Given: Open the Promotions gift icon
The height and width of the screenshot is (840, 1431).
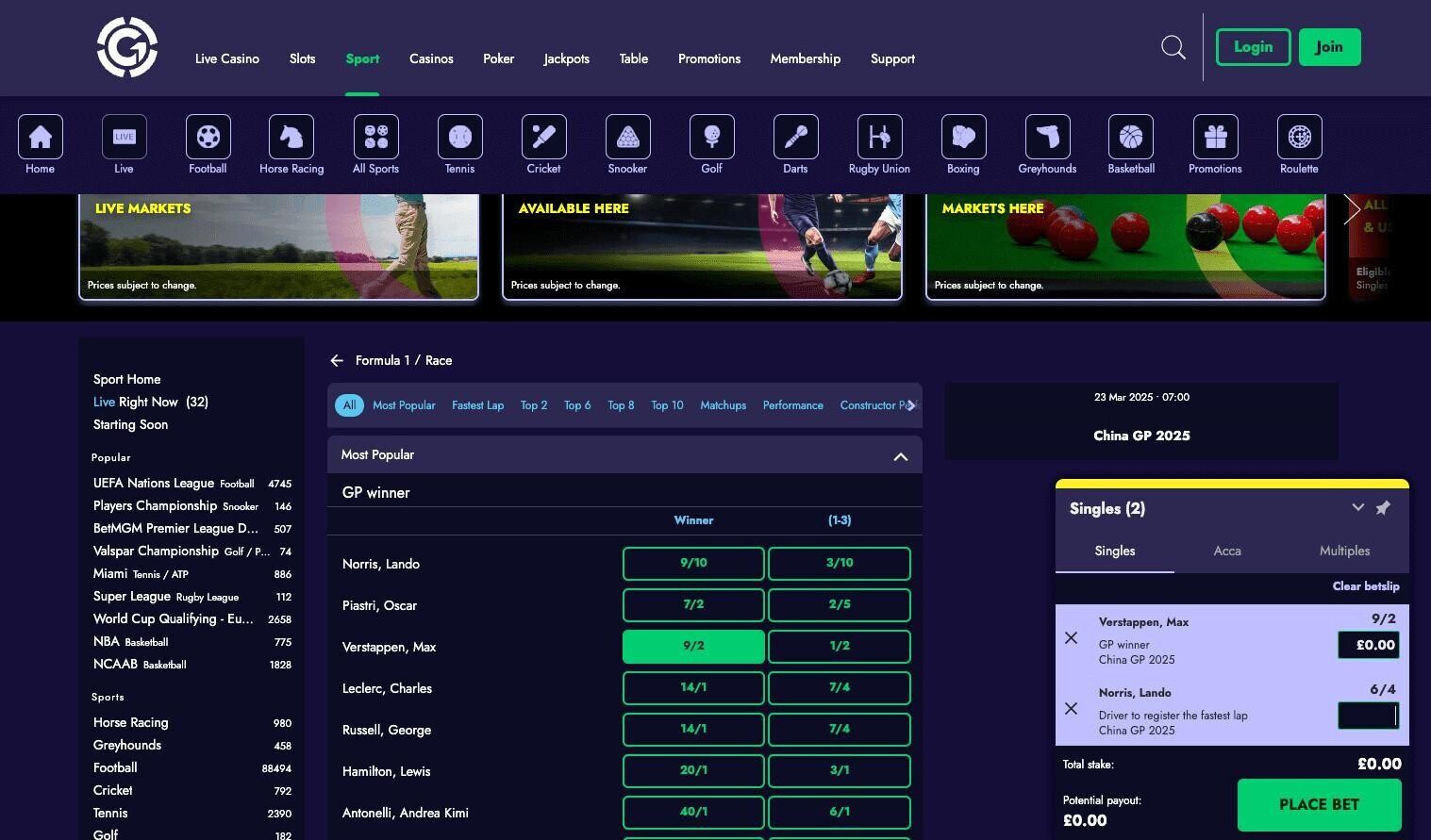Looking at the screenshot, I should (x=1216, y=138).
